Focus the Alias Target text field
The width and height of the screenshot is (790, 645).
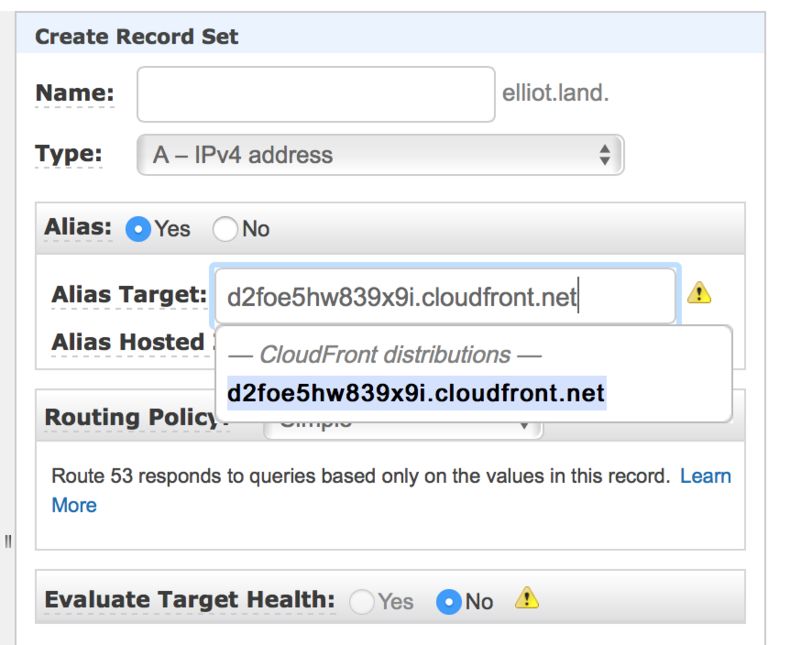click(x=445, y=296)
